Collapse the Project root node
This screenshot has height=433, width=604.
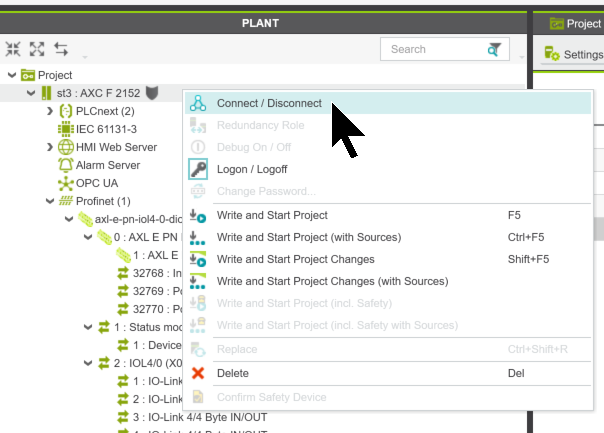pos(11,75)
